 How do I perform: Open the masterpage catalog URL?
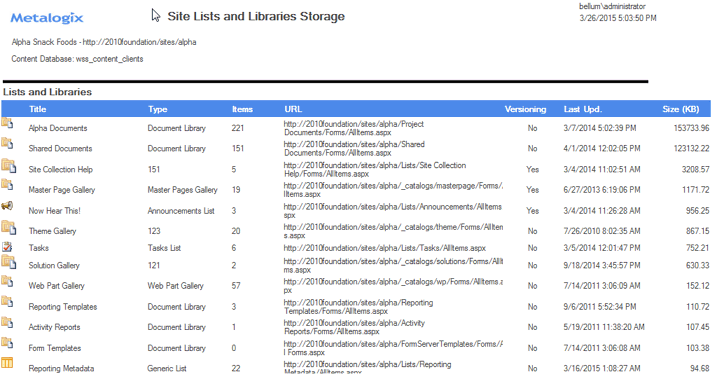pyautogui.click(x=393, y=190)
